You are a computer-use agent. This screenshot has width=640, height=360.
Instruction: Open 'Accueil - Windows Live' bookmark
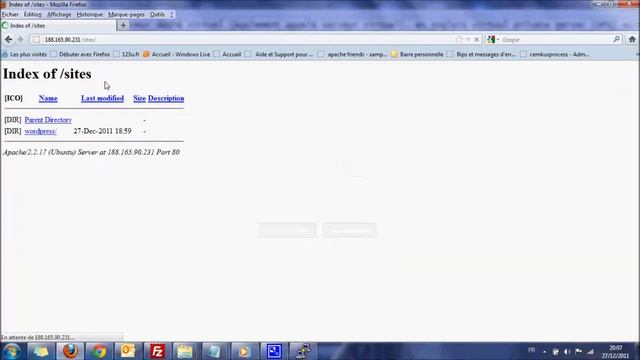pos(177,54)
